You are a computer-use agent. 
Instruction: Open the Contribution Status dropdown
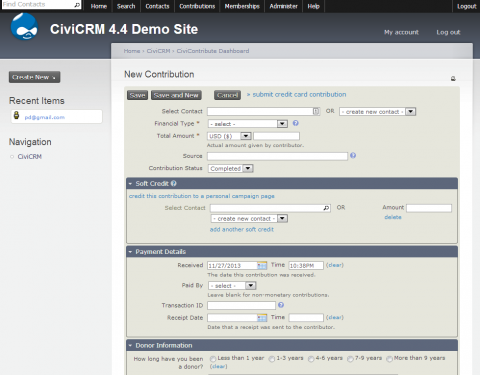[x=231, y=168]
